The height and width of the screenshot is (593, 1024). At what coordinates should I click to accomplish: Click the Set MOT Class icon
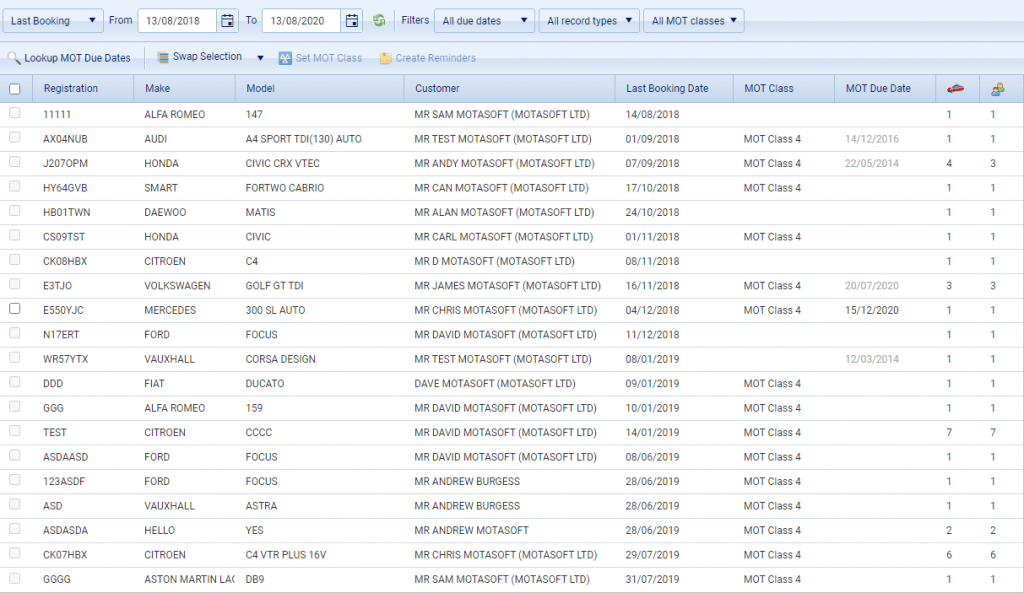[x=285, y=58]
